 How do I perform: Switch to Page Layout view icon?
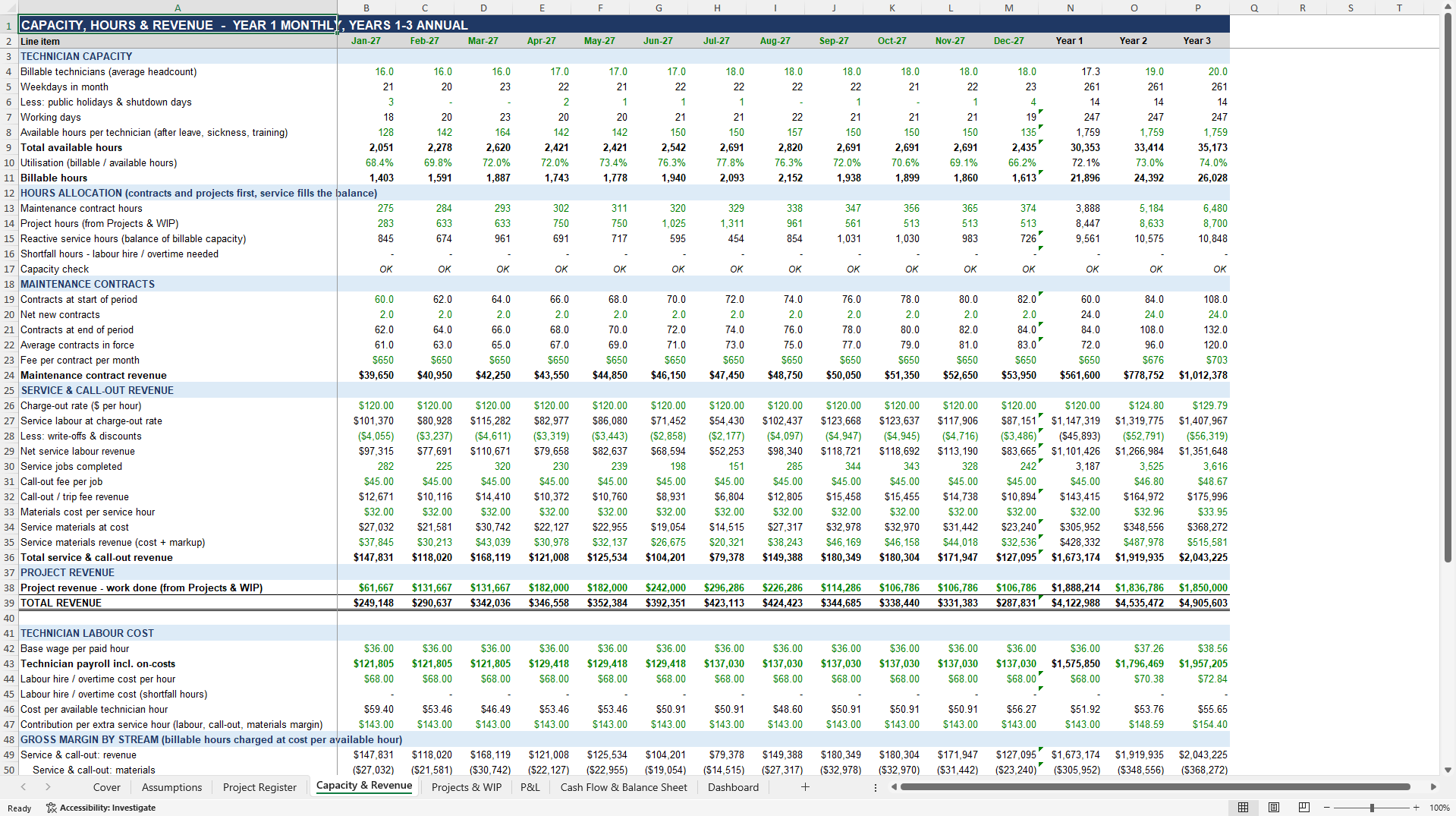coord(1274,808)
